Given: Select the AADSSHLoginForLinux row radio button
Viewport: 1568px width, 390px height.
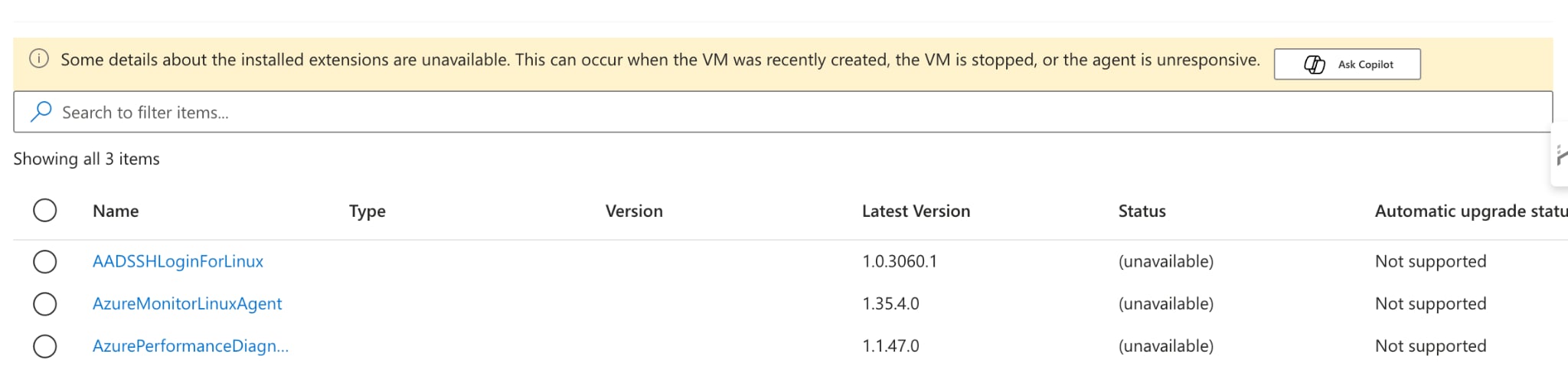Looking at the screenshot, I should (x=45, y=261).
